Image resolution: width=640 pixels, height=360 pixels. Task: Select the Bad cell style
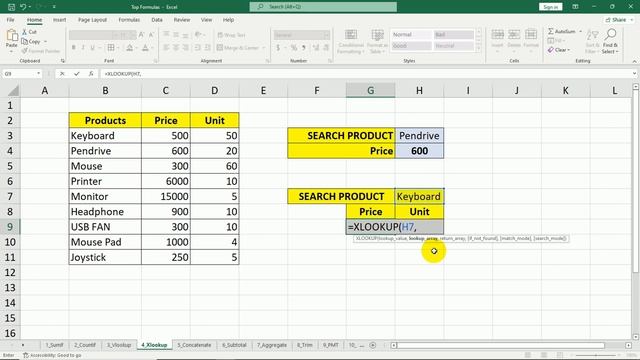pos(453,35)
